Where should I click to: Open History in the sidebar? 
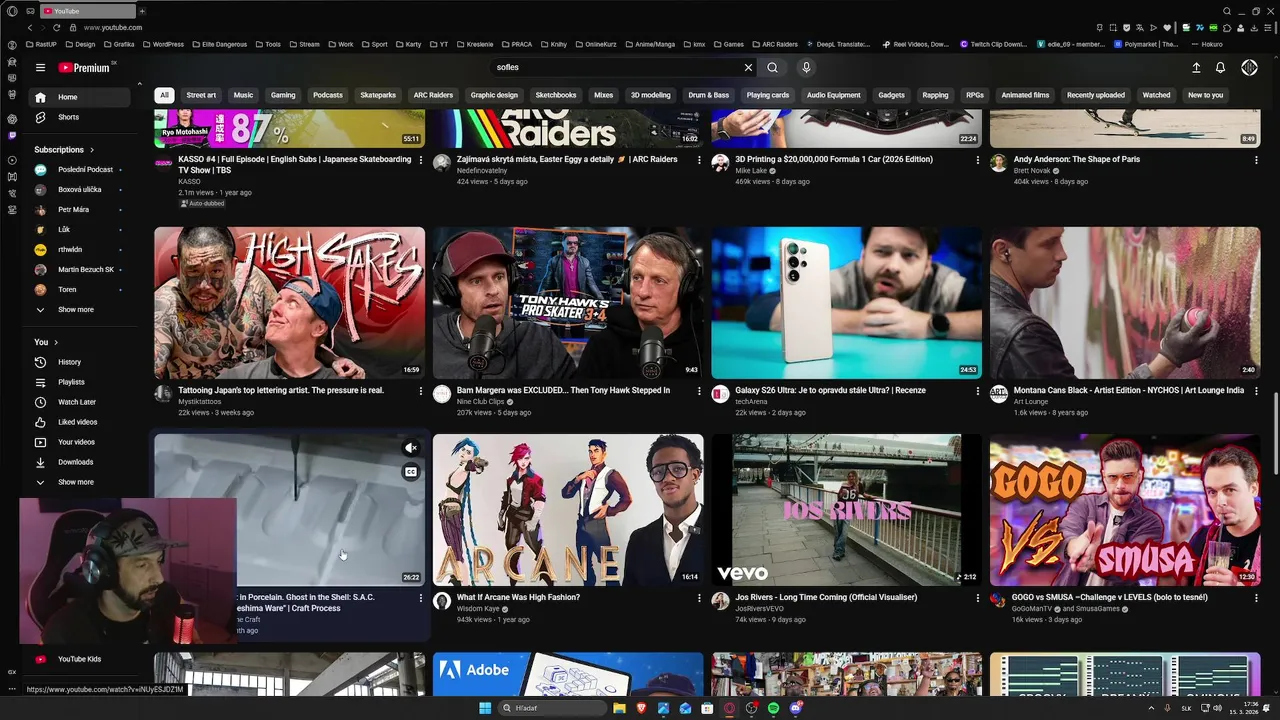click(x=80, y=362)
